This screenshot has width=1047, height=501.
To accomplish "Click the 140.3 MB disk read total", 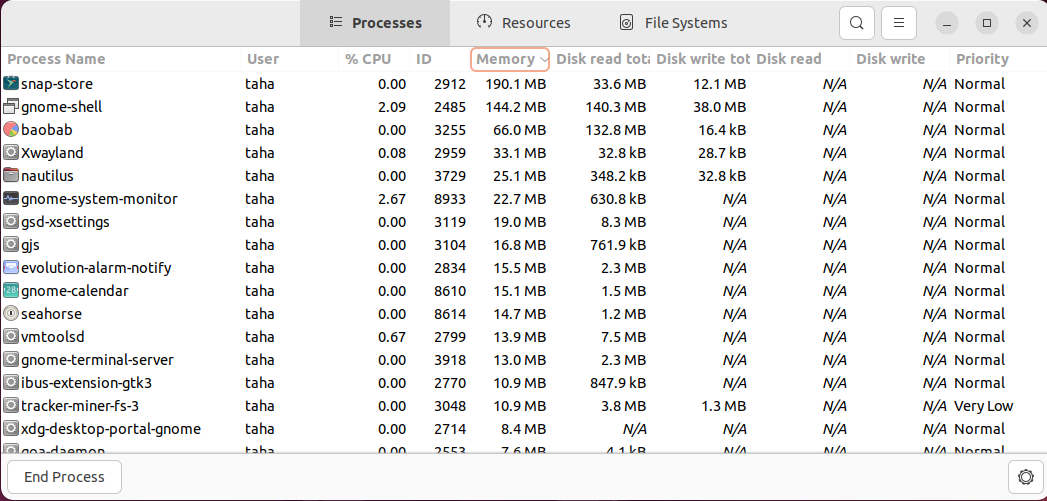I will (615, 107).
